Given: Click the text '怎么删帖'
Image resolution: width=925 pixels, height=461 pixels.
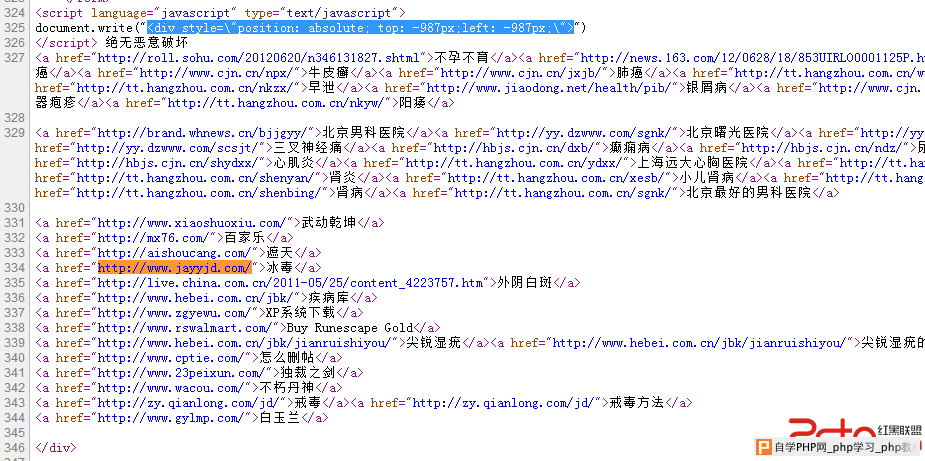Looking at the screenshot, I should (287, 358).
